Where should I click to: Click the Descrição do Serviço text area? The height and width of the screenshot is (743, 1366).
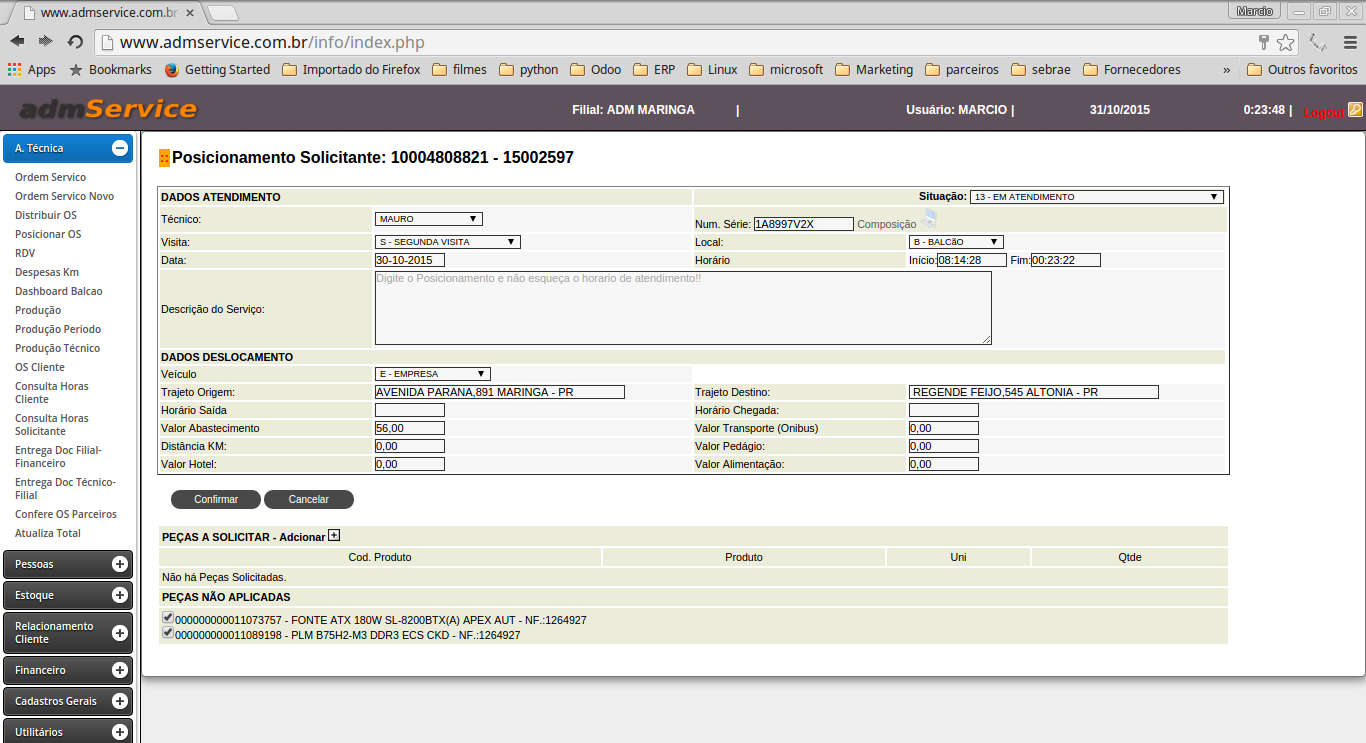pyautogui.click(x=683, y=308)
